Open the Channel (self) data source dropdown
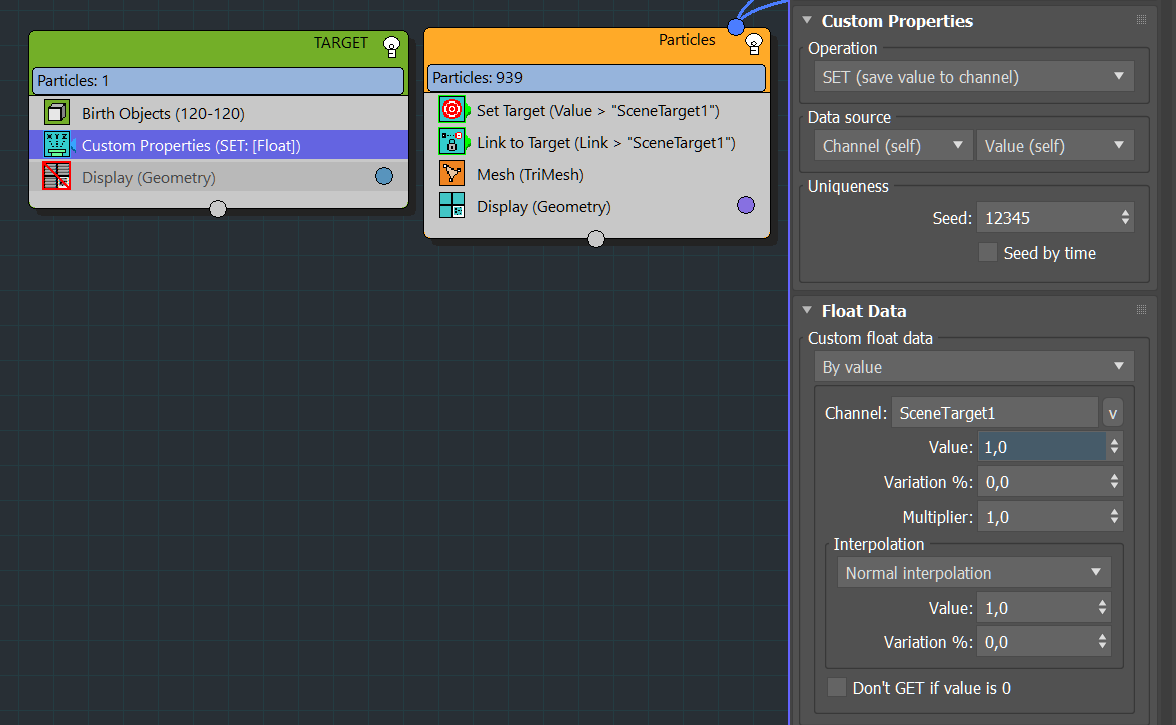This screenshot has width=1176, height=725. [893, 146]
